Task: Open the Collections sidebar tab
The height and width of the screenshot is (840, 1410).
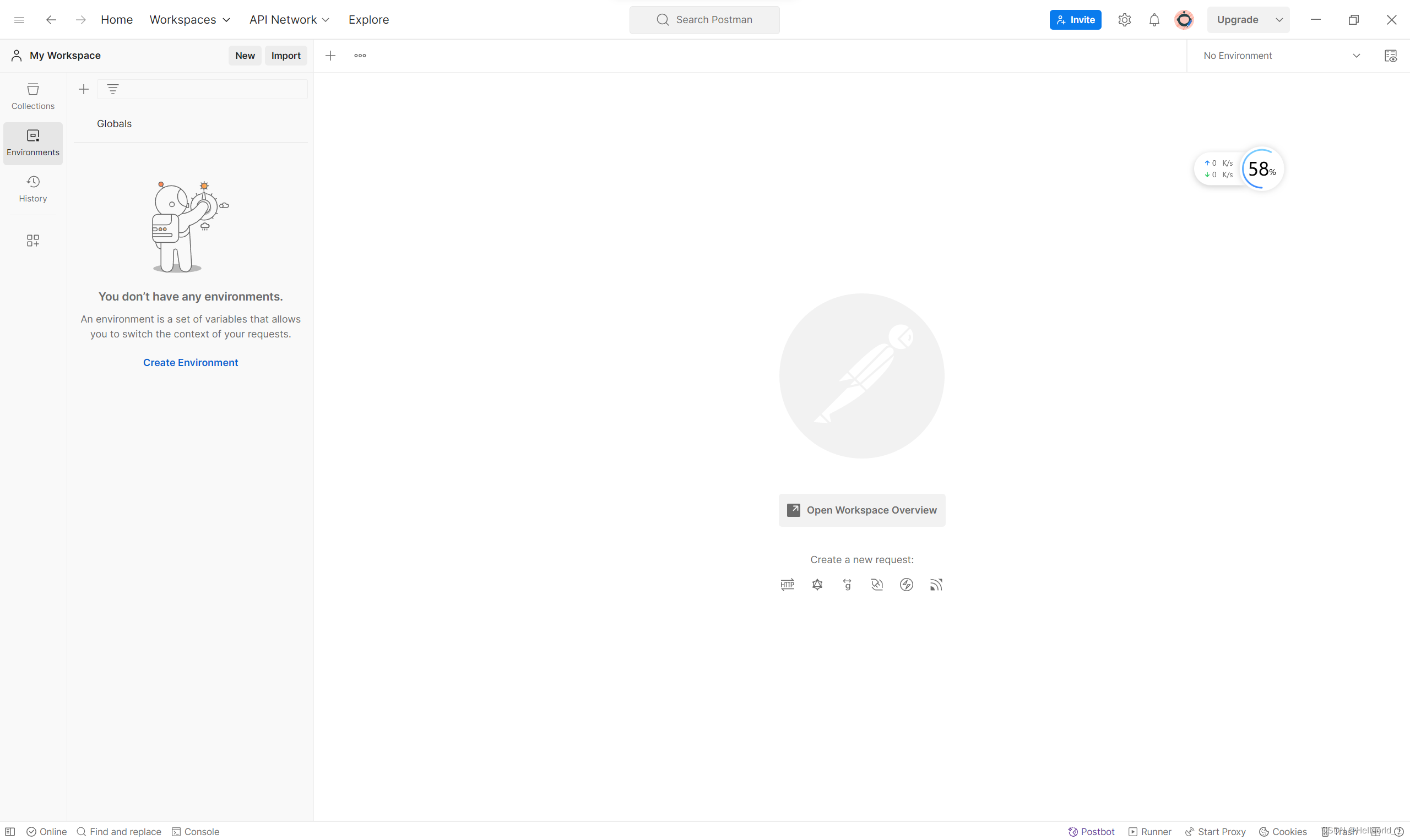Action: 33,96
